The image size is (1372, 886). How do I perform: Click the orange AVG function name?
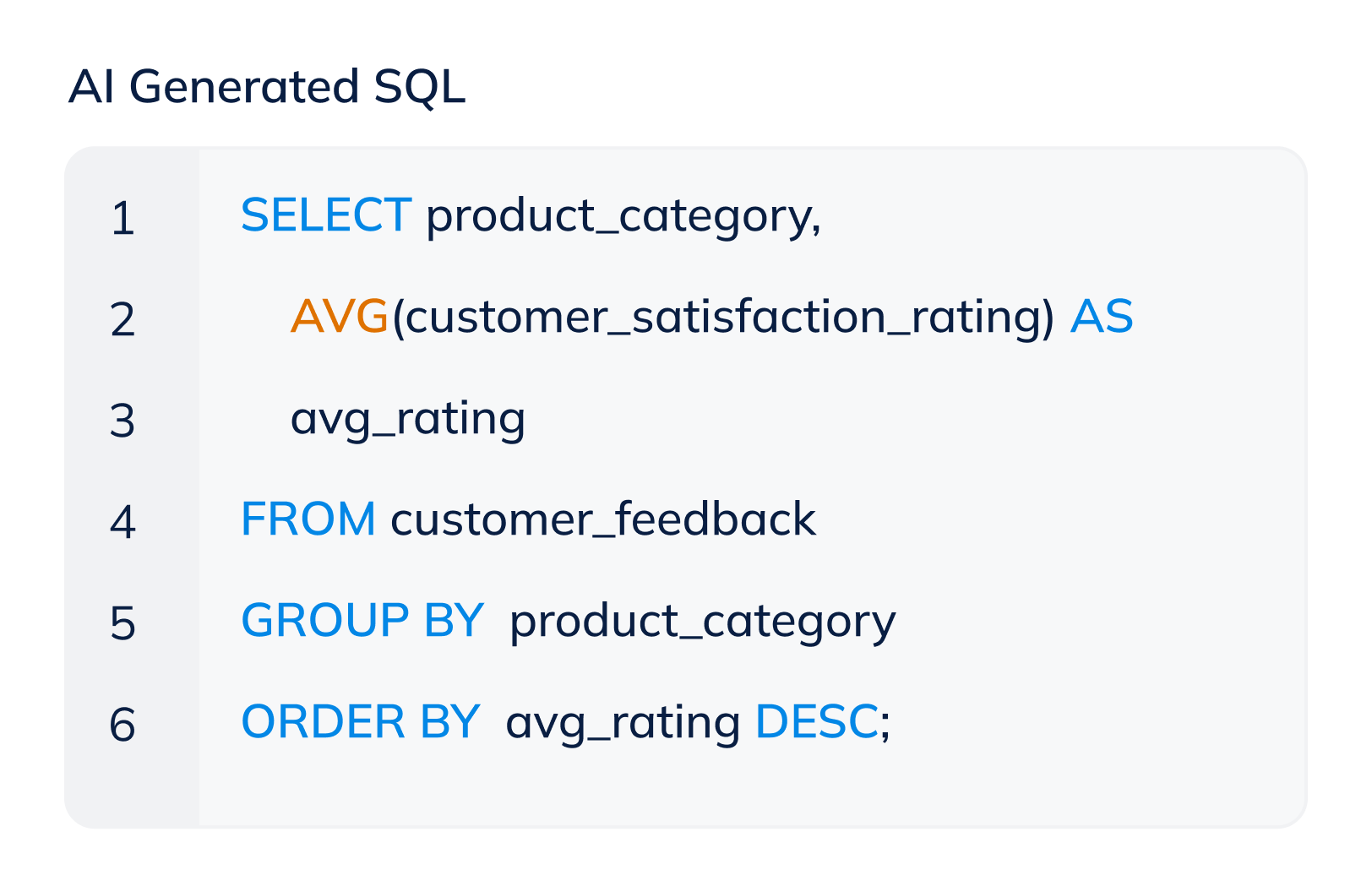pos(339,317)
